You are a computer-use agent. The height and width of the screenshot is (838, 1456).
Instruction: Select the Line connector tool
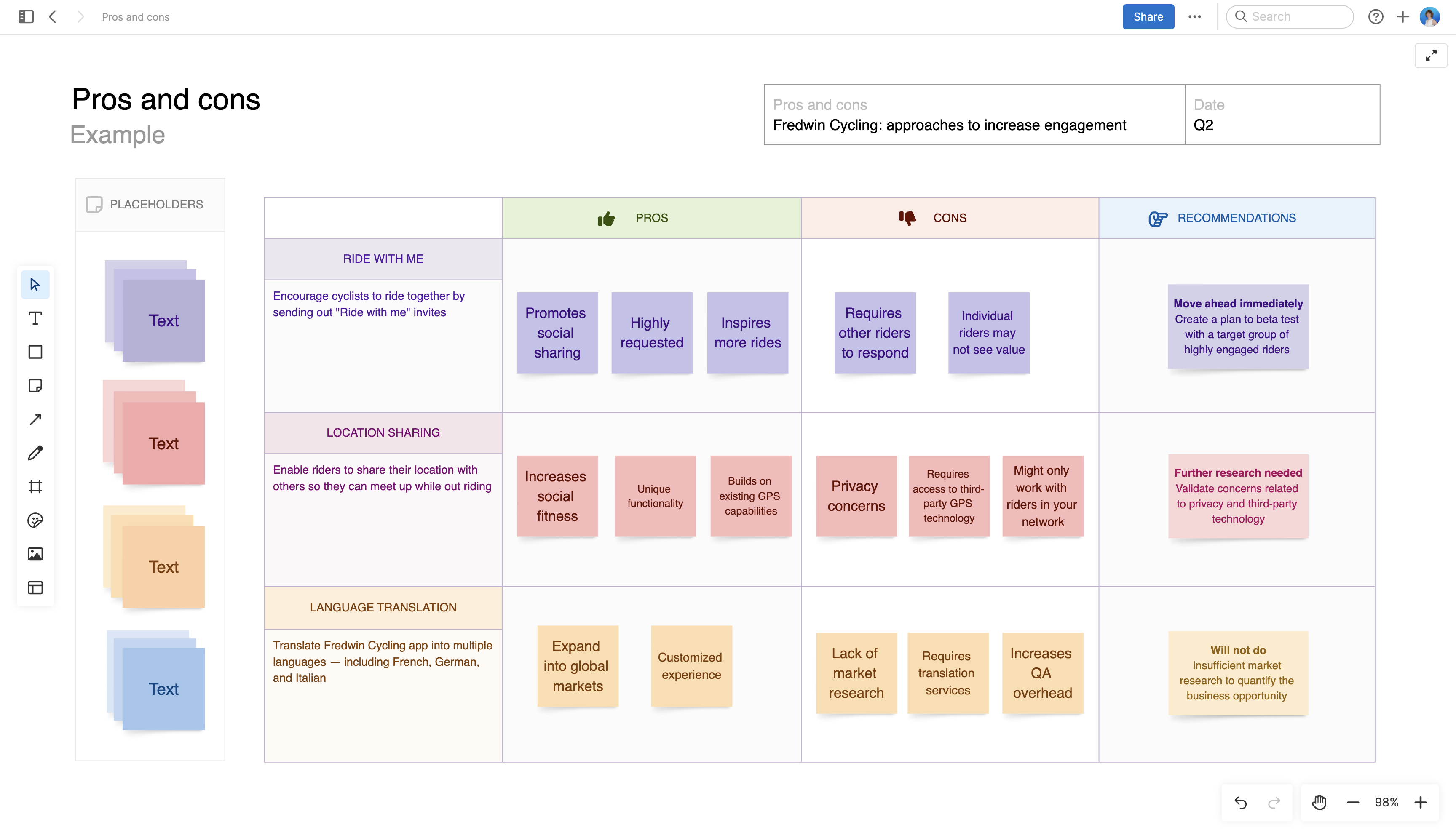click(x=35, y=419)
